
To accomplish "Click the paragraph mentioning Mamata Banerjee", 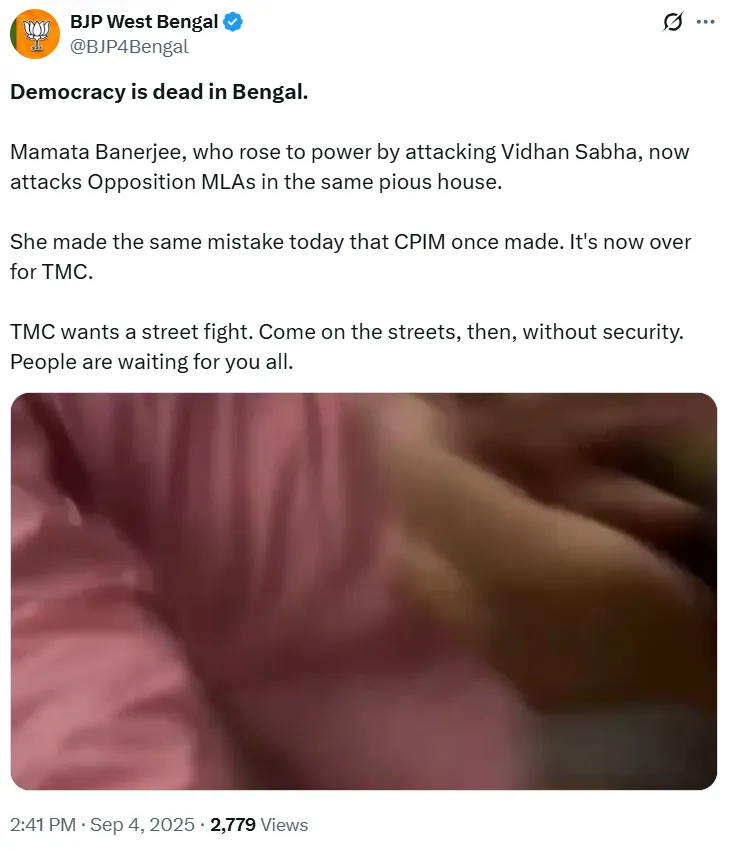I will [350, 167].
